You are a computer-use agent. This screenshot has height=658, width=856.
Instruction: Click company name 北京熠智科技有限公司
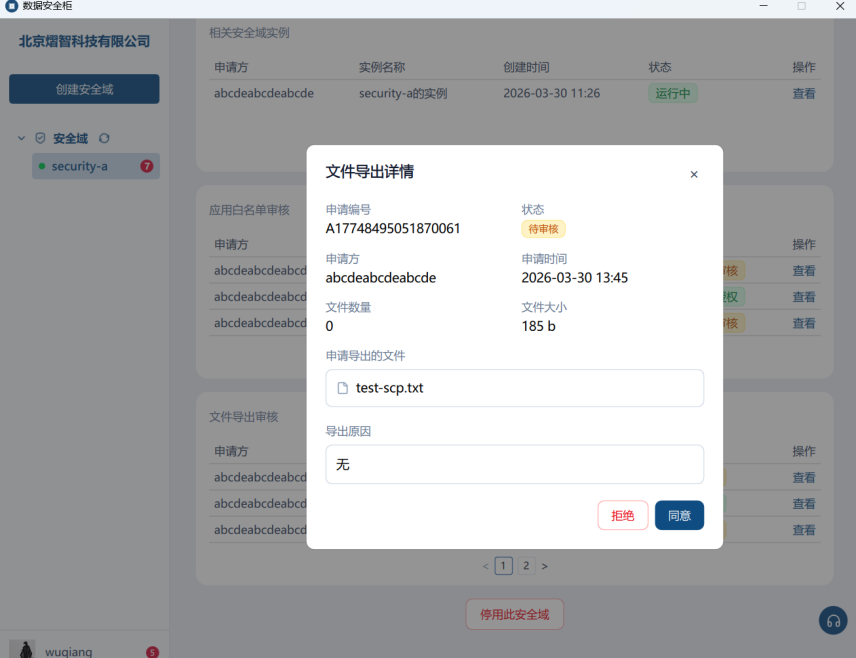point(84,41)
